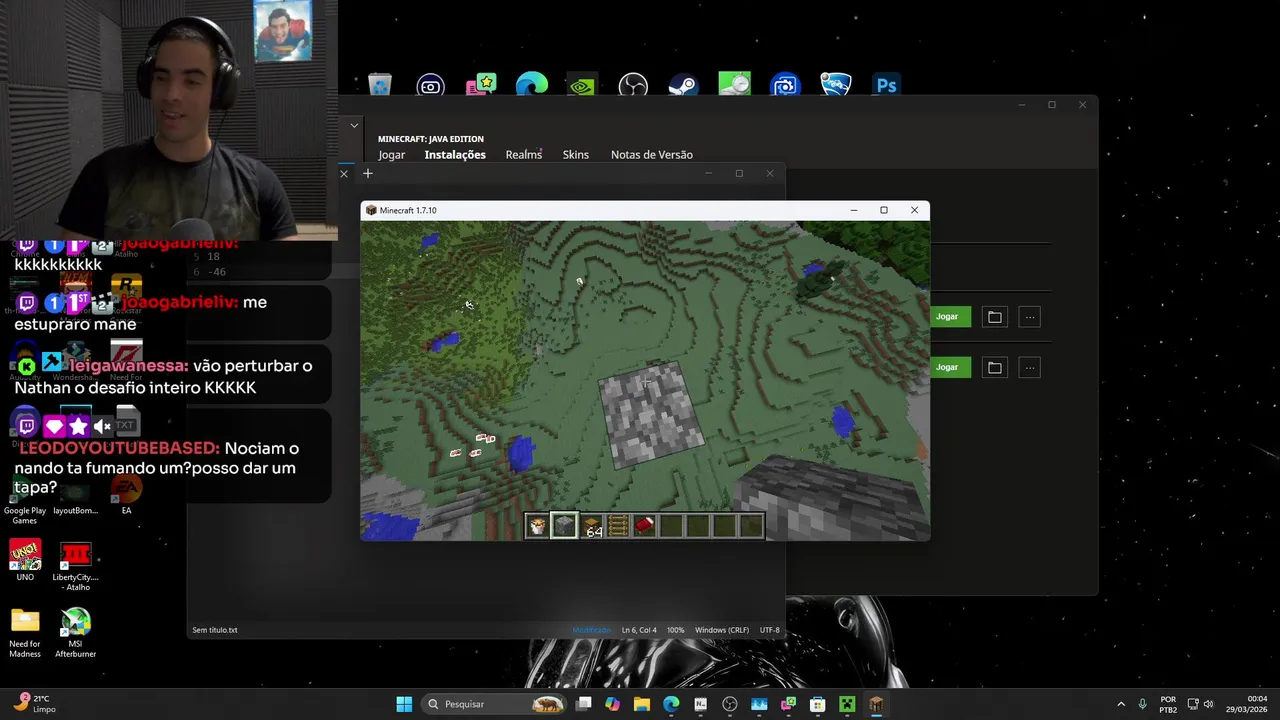Switch to the Instalações tab in launcher
The width and height of the screenshot is (1280, 720).
(x=455, y=155)
